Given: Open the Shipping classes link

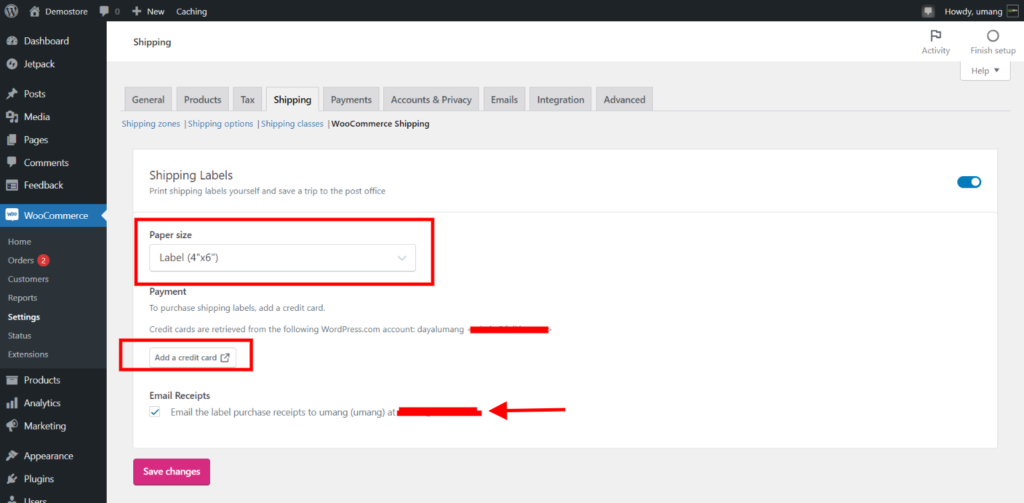Looking at the screenshot, I should [292, 123].
